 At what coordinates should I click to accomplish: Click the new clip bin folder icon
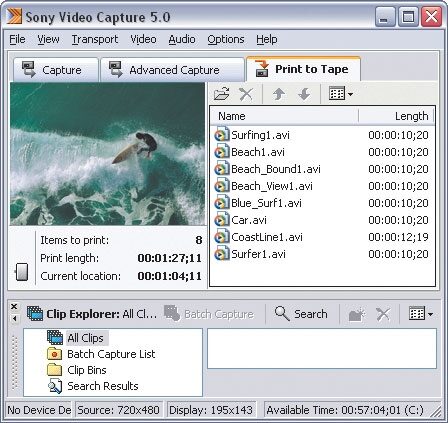(x=357, y=314)
